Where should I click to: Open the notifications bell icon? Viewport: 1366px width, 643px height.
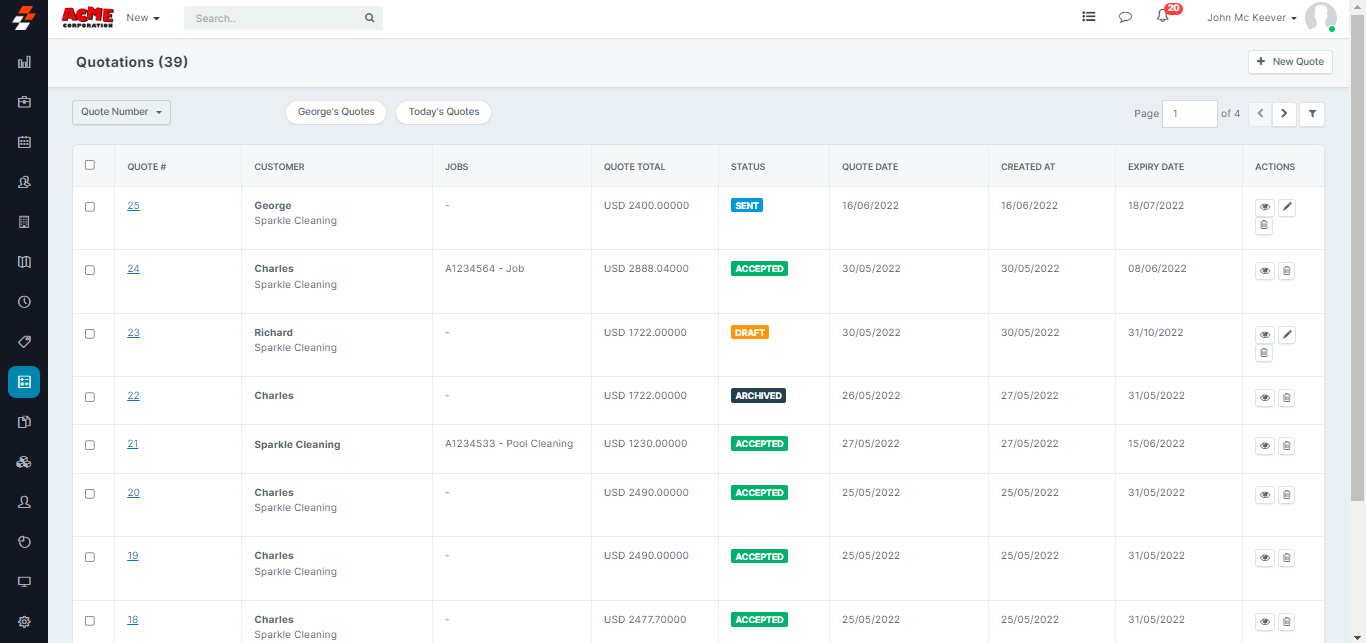click(x=1162, y=17)
